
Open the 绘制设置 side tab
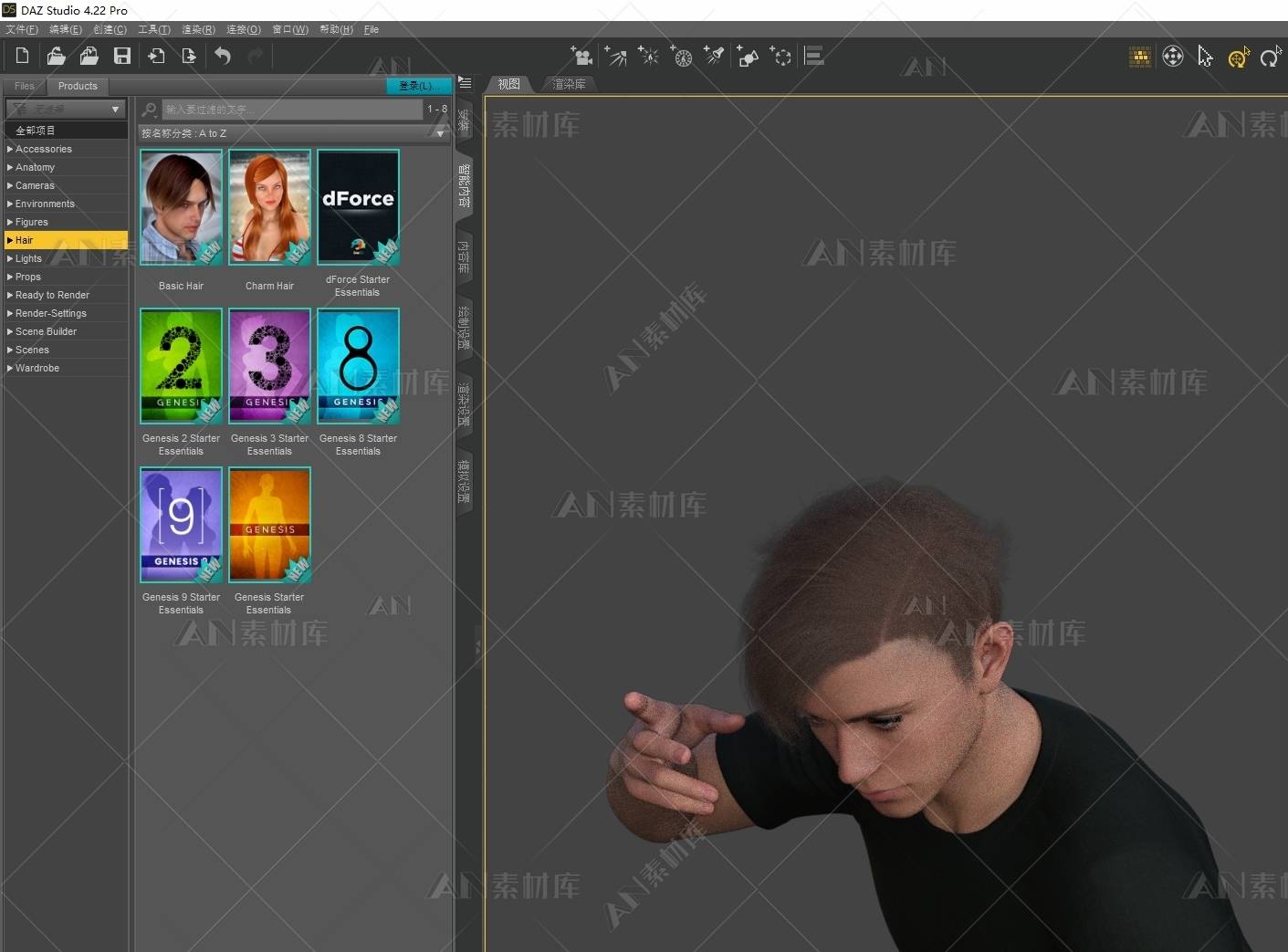(464, 329)
